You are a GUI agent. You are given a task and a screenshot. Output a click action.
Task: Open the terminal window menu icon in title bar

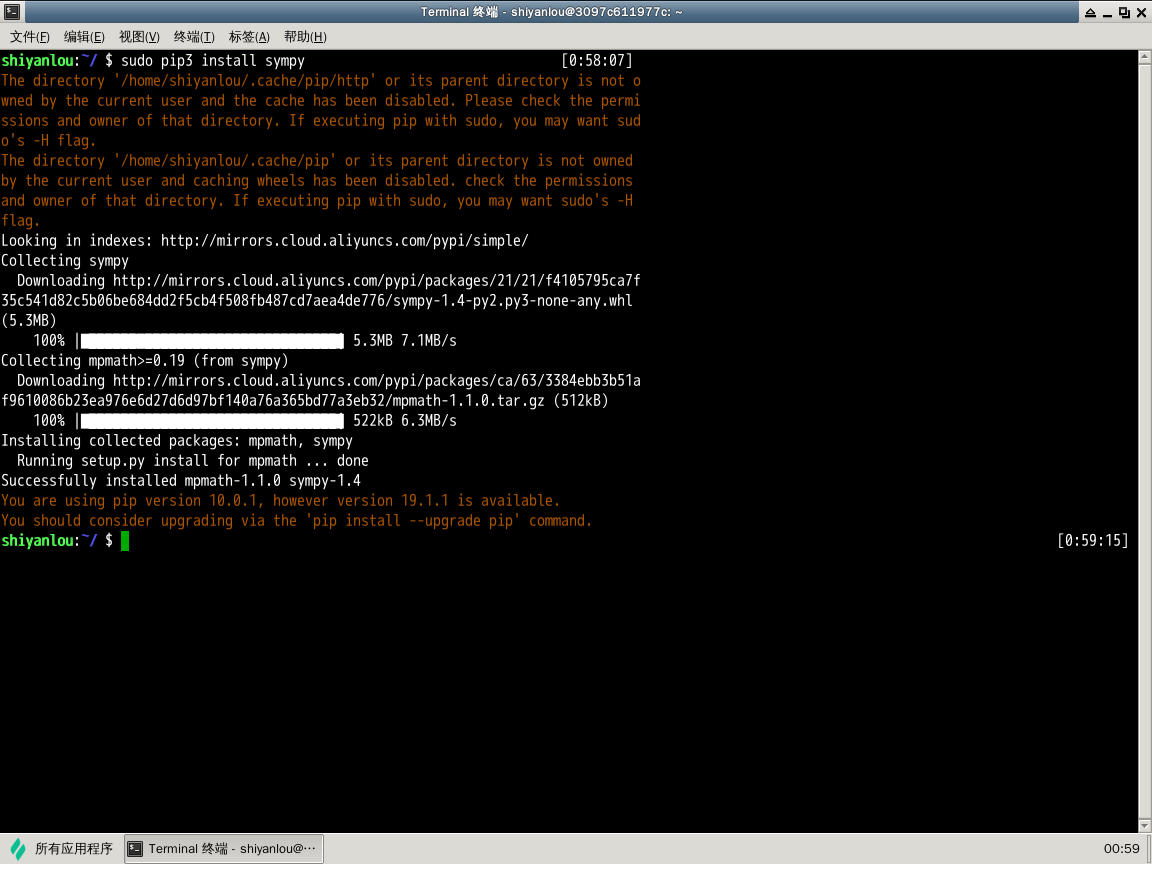12,12
